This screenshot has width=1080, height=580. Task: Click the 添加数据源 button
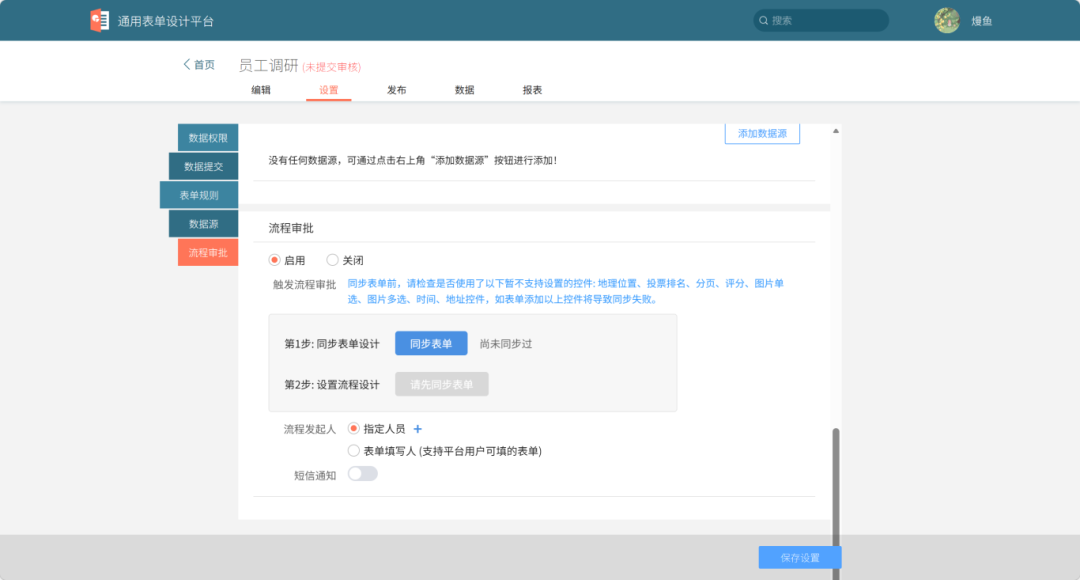(761, 133)
